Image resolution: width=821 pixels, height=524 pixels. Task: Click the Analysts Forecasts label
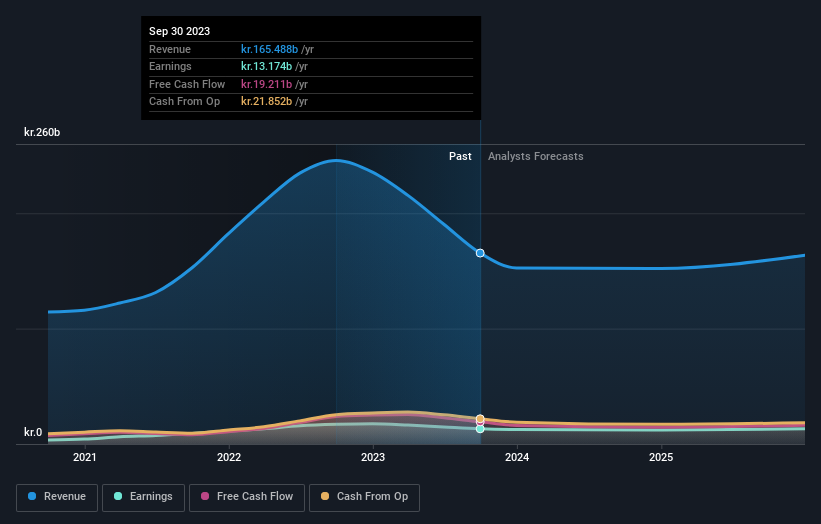536,156
